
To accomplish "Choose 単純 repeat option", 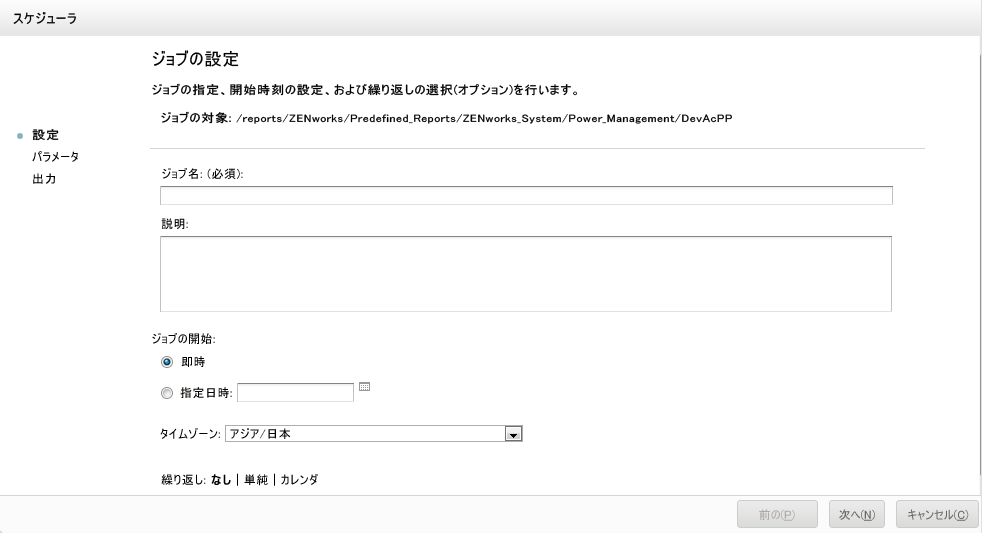I will point(255,480).
